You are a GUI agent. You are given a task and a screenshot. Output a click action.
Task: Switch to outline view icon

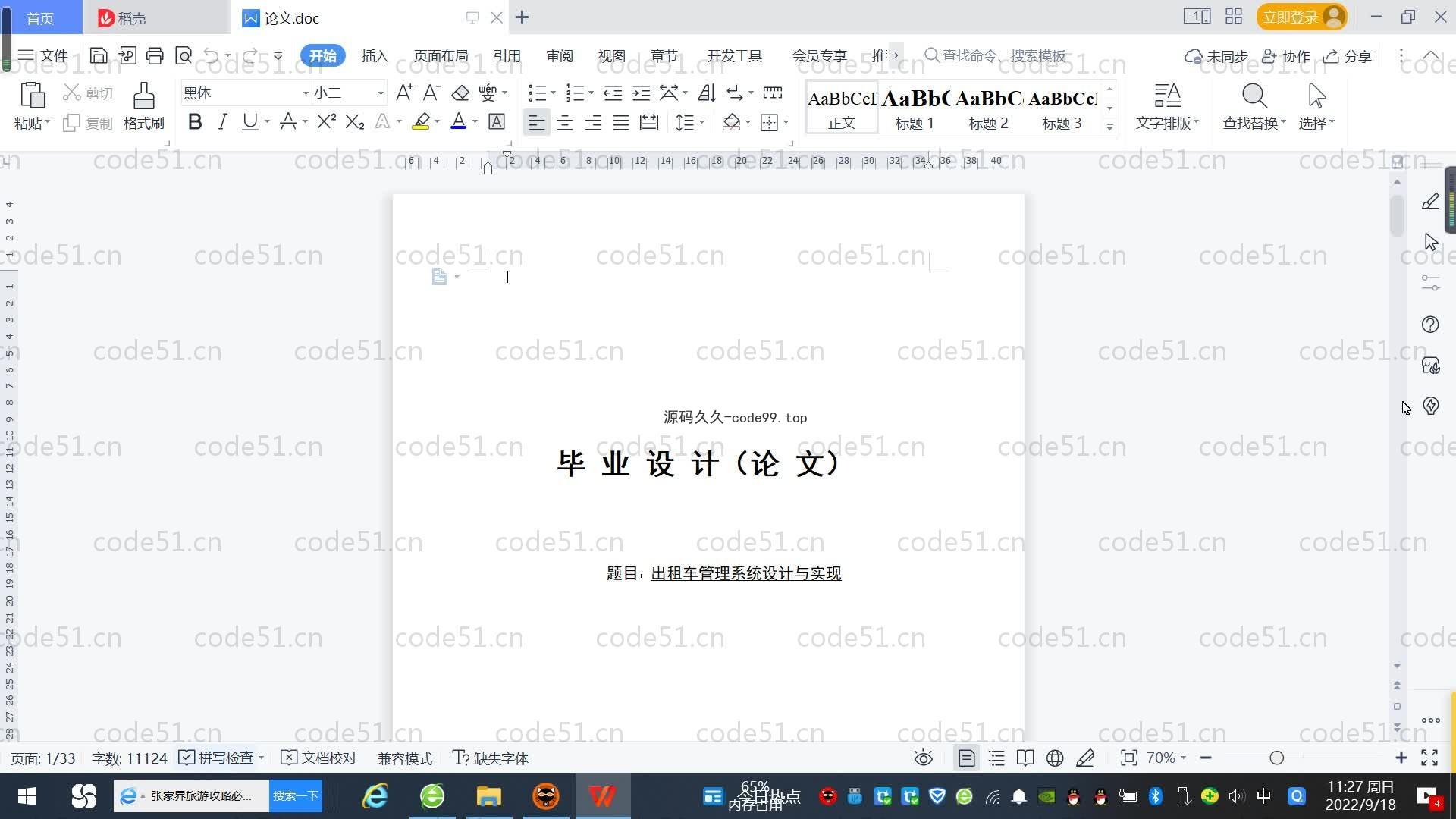coord(996,758)
